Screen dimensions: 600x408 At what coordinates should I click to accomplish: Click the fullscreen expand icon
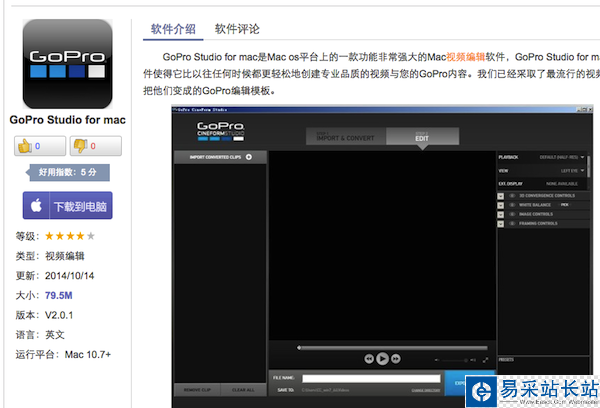pos(485,360)
